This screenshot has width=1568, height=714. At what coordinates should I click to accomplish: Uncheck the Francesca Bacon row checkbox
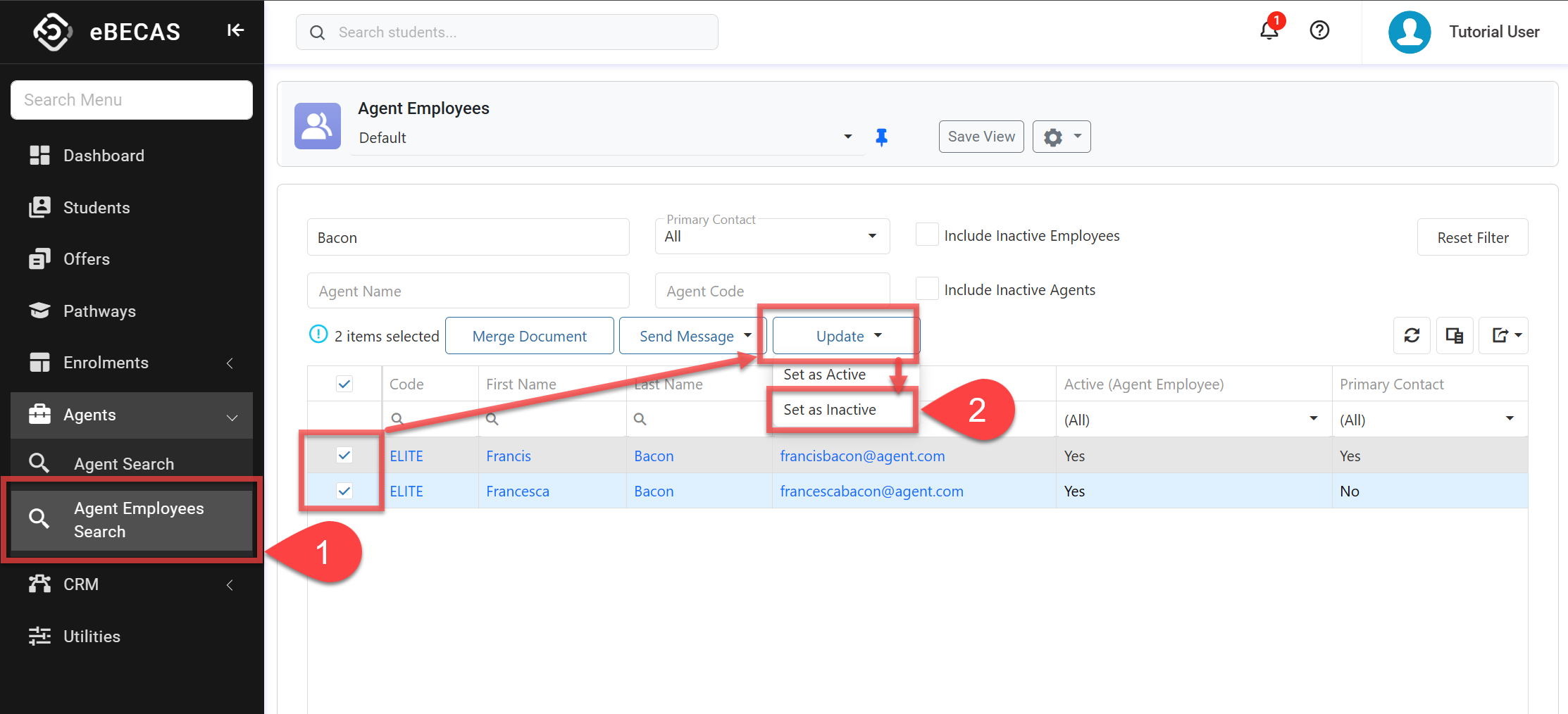344,491
